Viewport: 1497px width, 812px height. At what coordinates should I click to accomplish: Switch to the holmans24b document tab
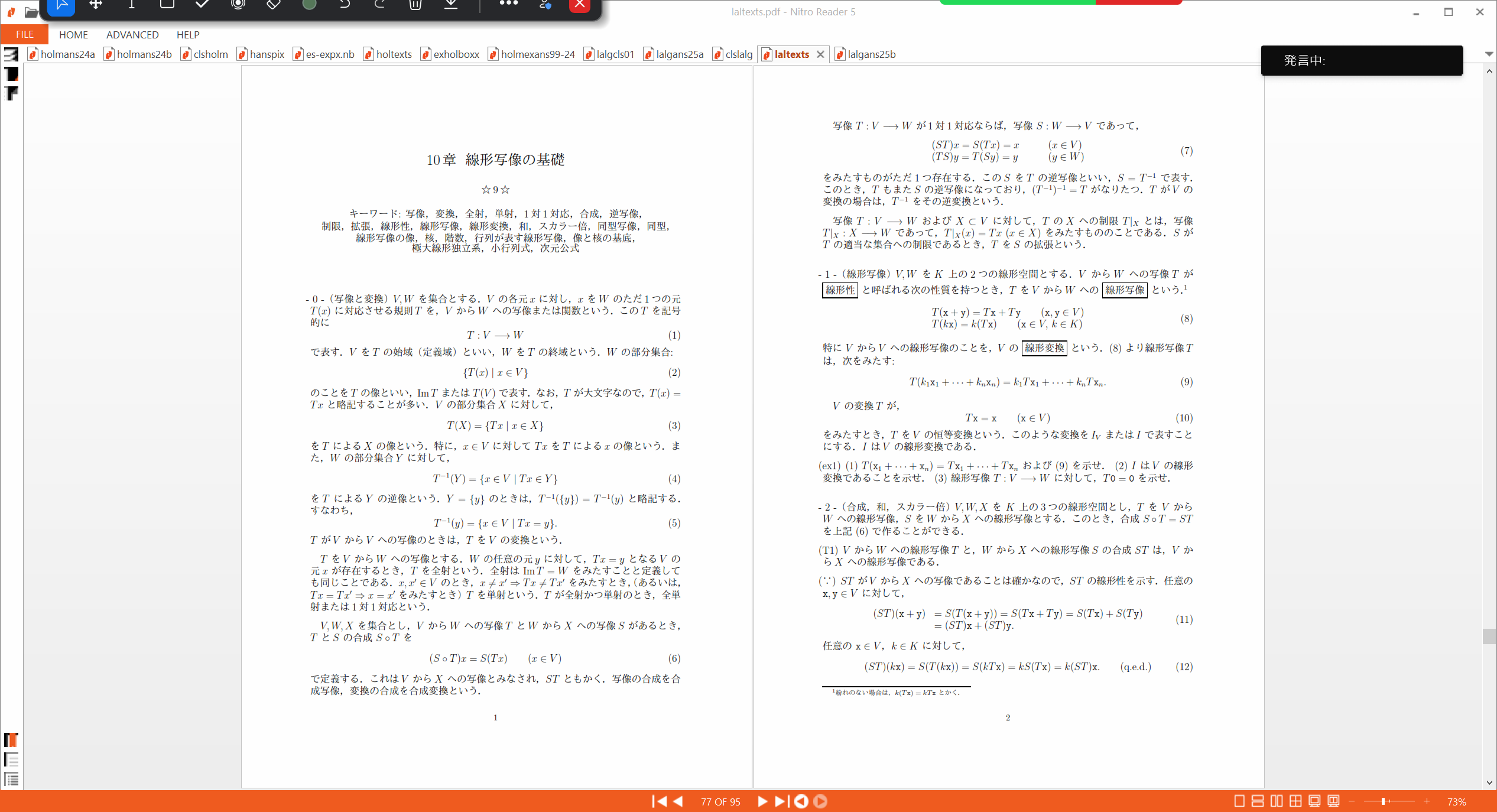138,54
